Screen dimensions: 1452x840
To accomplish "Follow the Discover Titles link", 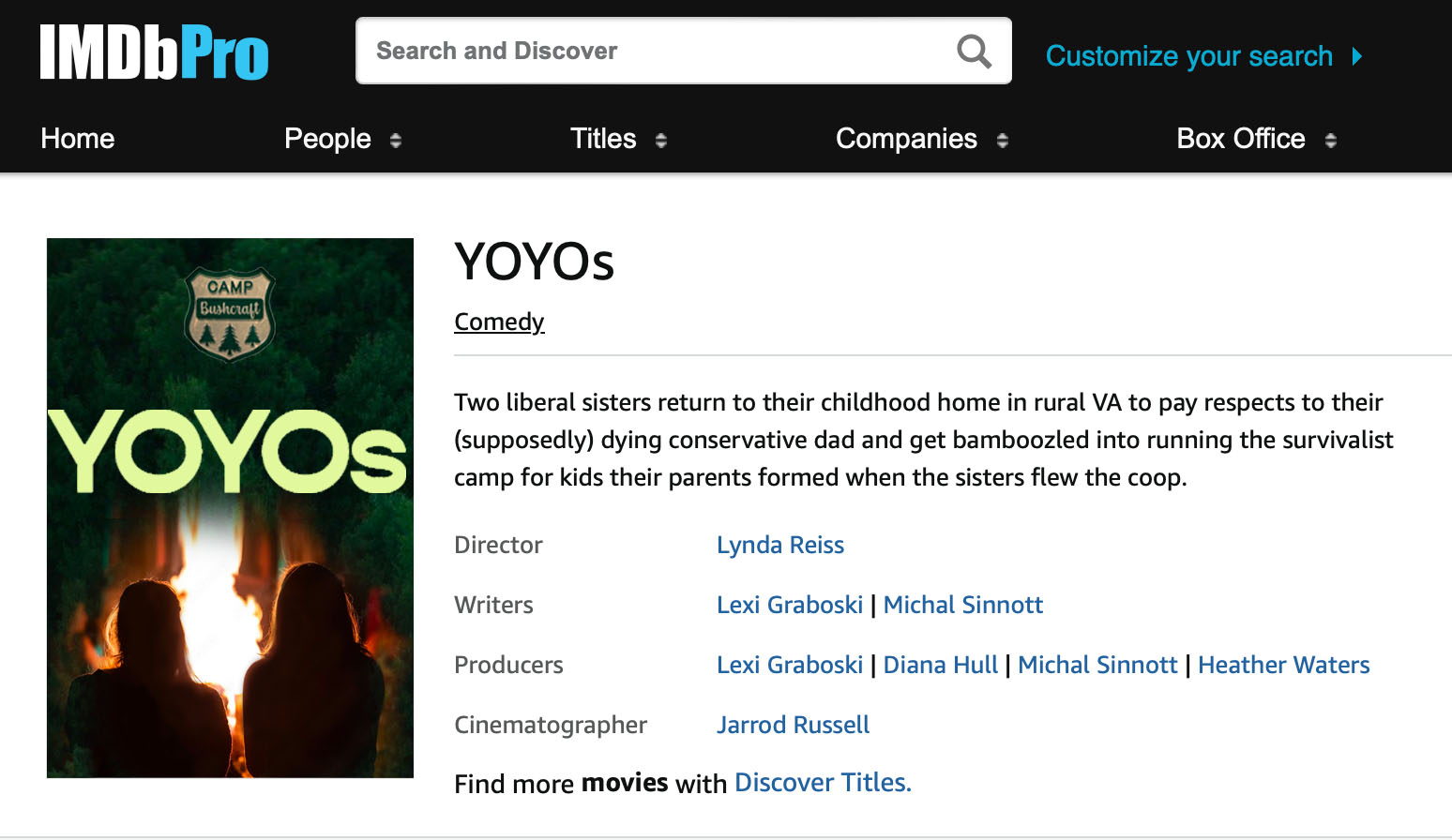I will 822,783.
